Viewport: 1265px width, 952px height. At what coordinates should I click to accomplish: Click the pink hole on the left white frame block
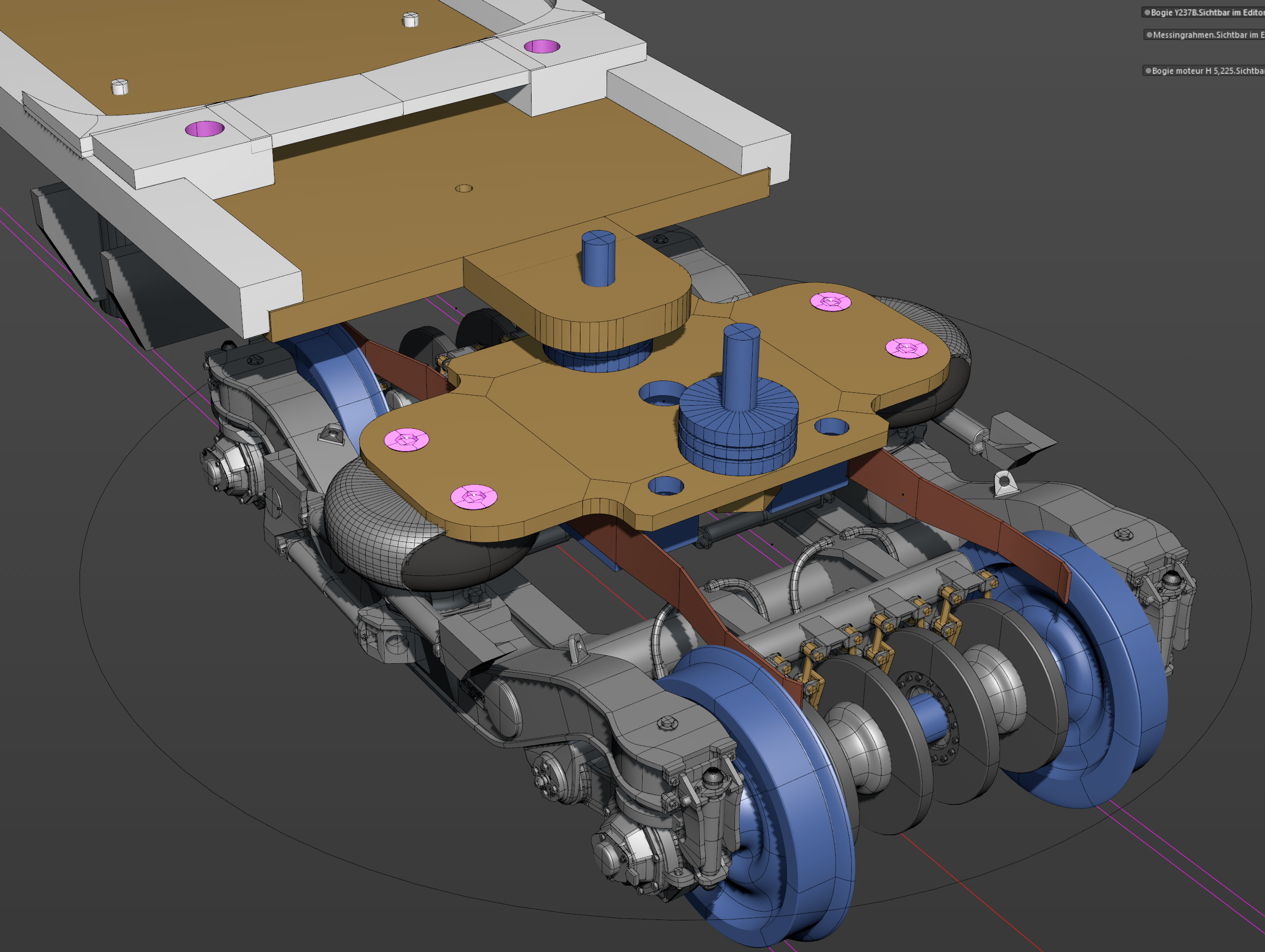[205, 129]
